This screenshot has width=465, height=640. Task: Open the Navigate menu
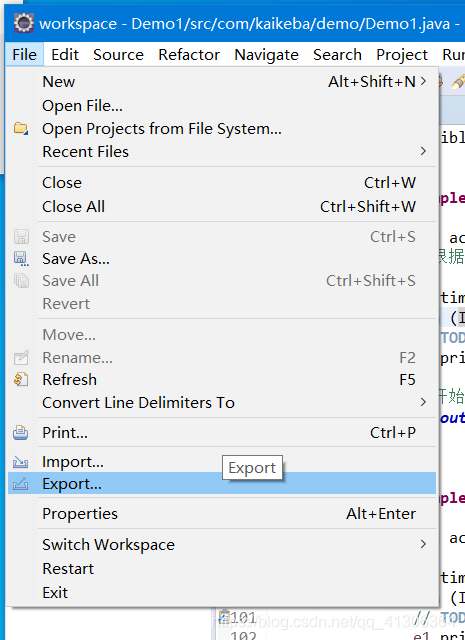[x=266, y=55]
